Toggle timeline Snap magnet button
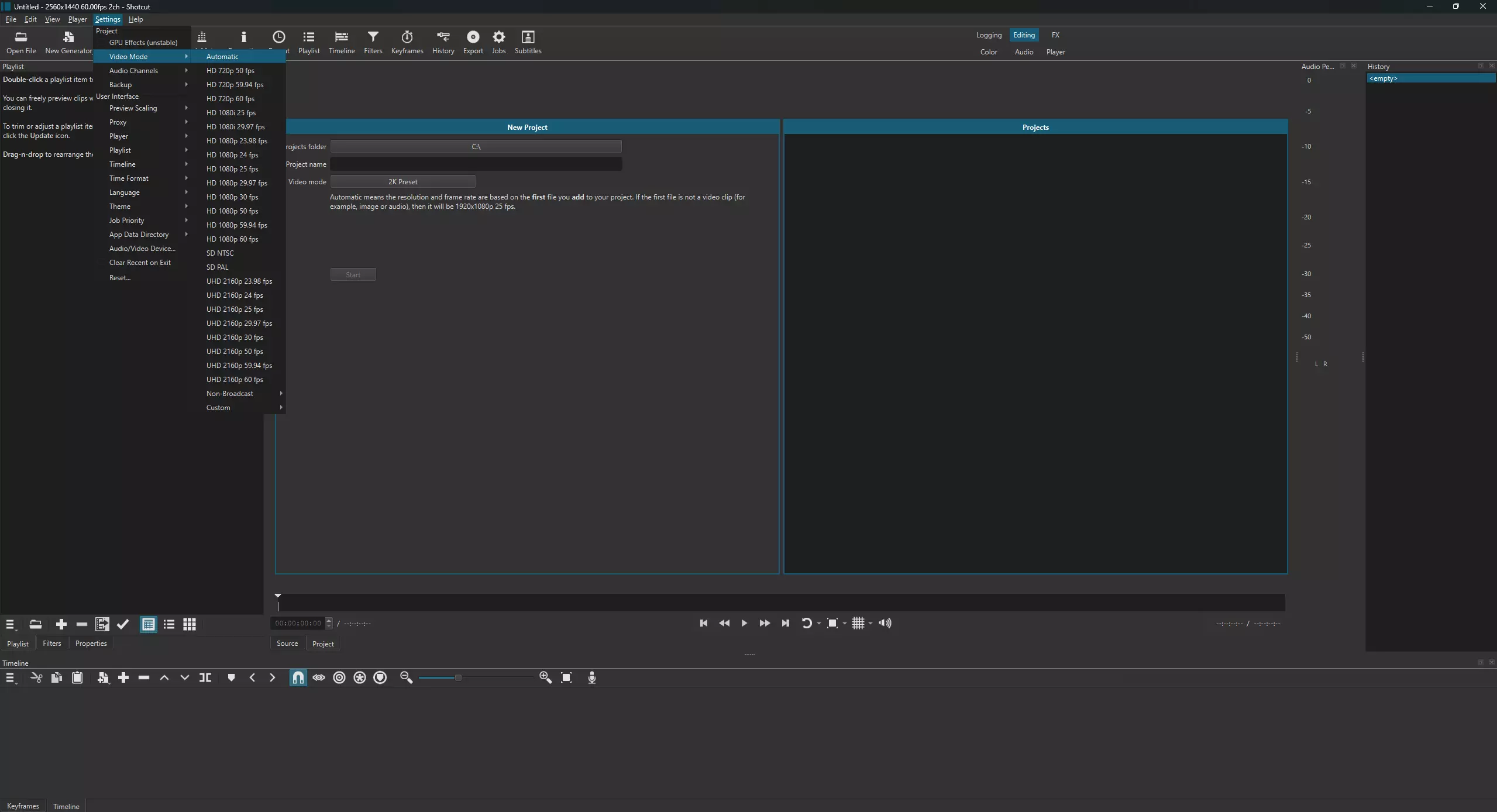 click(x=298, y=677)
